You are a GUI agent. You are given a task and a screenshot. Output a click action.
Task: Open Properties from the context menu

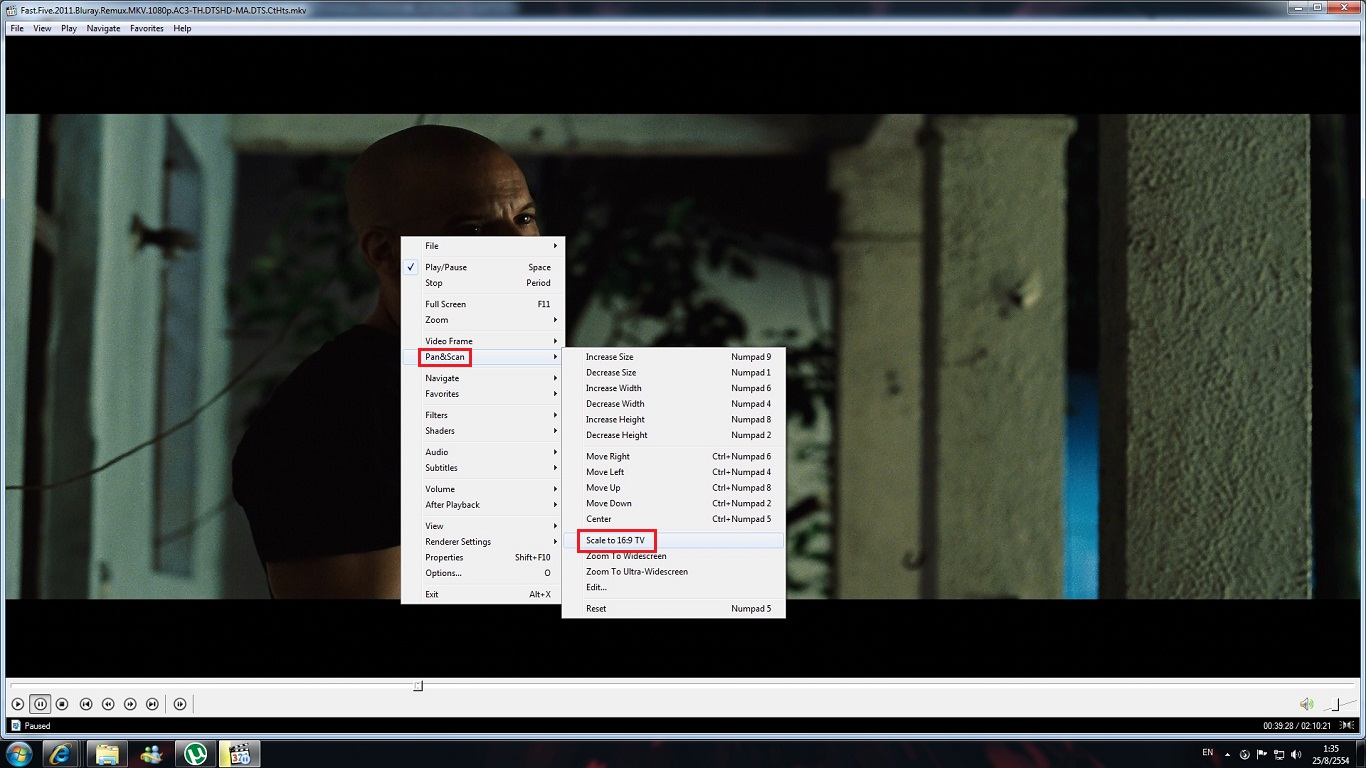(483, 558)
